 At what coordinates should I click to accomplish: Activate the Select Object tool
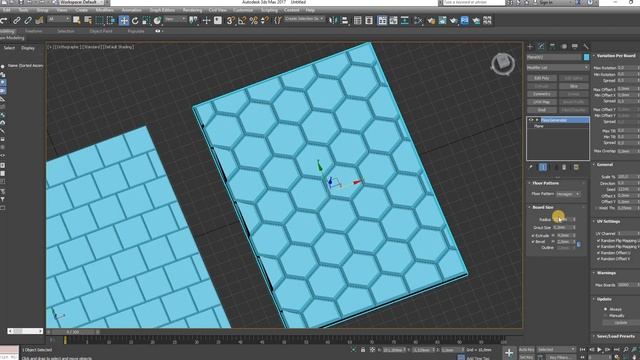[x=76, y=20]
